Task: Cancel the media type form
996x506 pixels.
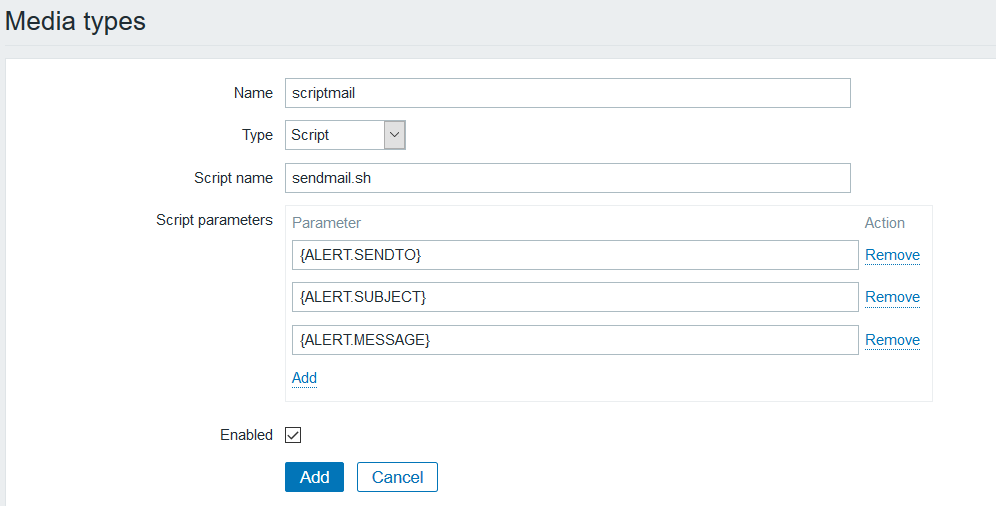Action: 397,477
